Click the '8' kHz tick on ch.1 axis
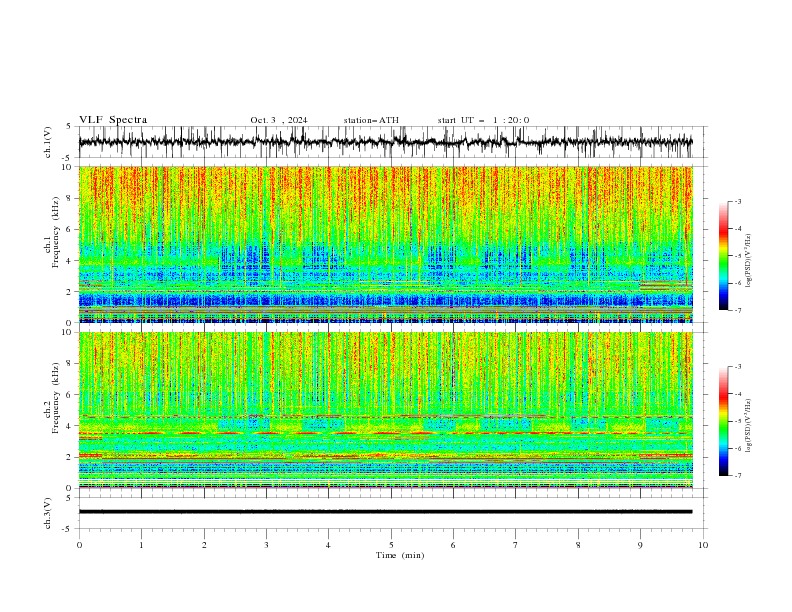Screen dimensions: 792x612 click(x=70, y=198)
